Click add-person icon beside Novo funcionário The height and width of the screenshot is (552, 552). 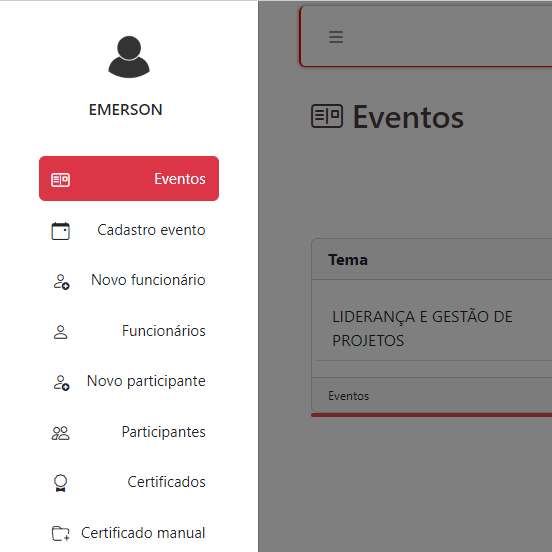(x=61, y=282)
